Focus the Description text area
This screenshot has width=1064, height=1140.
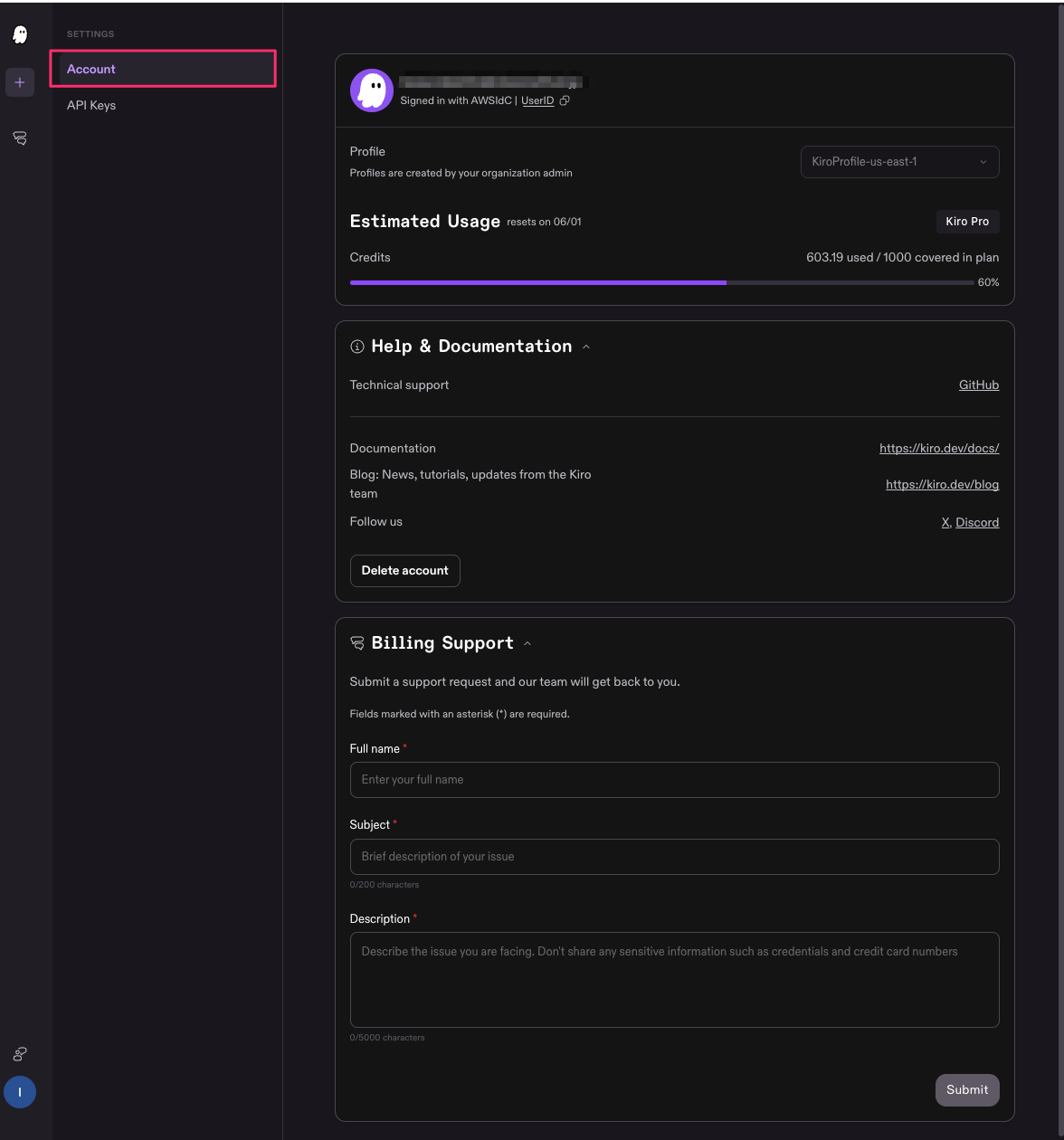pos(675,980)
